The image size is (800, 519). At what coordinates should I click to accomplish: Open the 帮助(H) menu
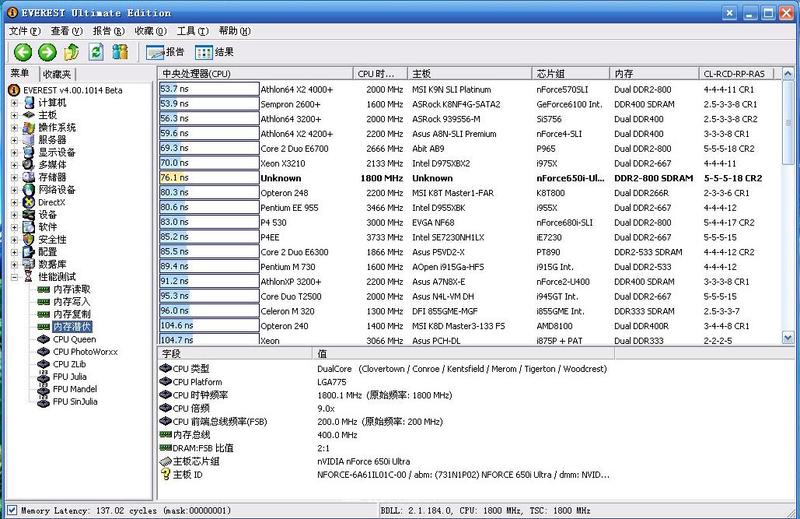(x=235, y=31)
